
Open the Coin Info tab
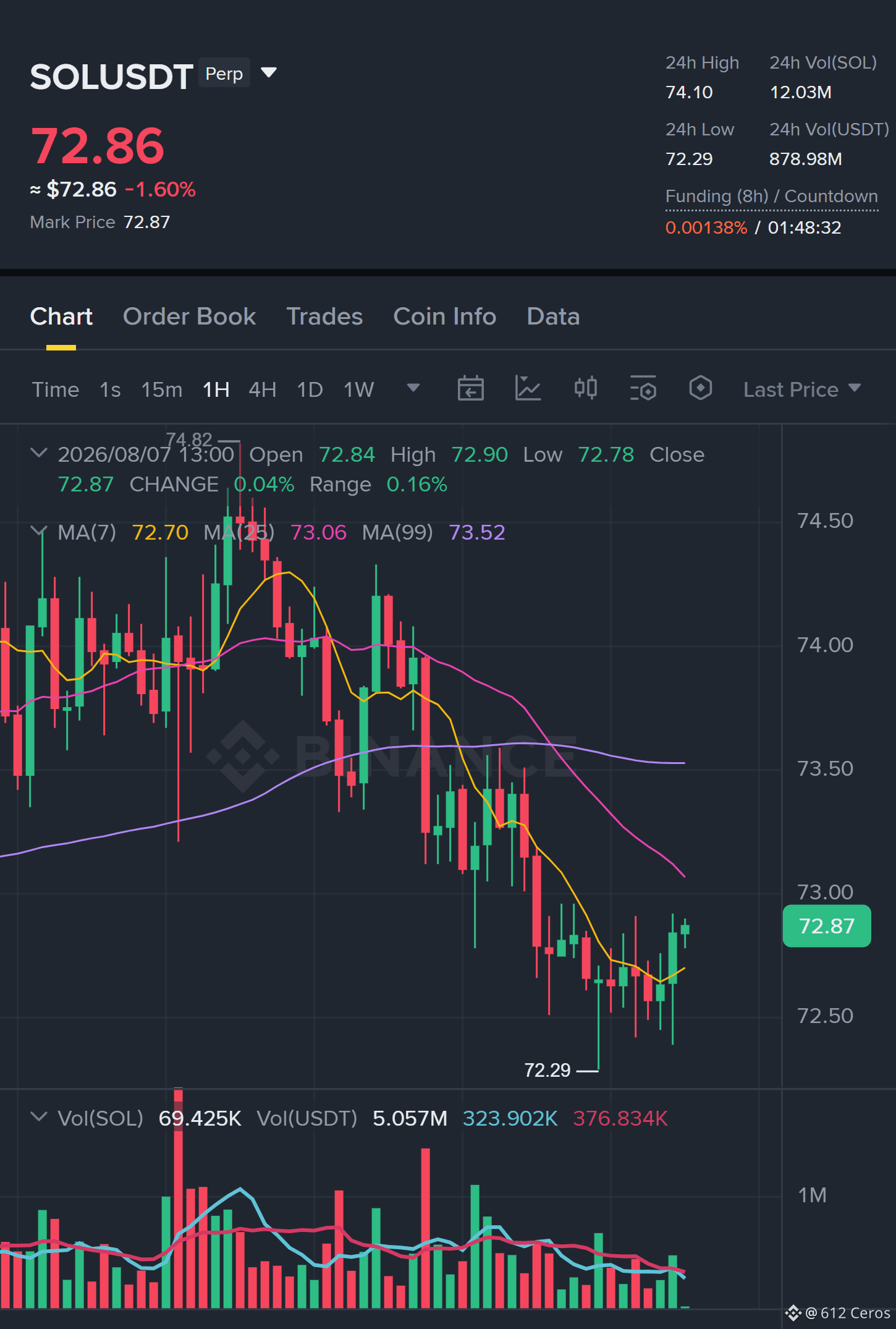coord(445,316)
